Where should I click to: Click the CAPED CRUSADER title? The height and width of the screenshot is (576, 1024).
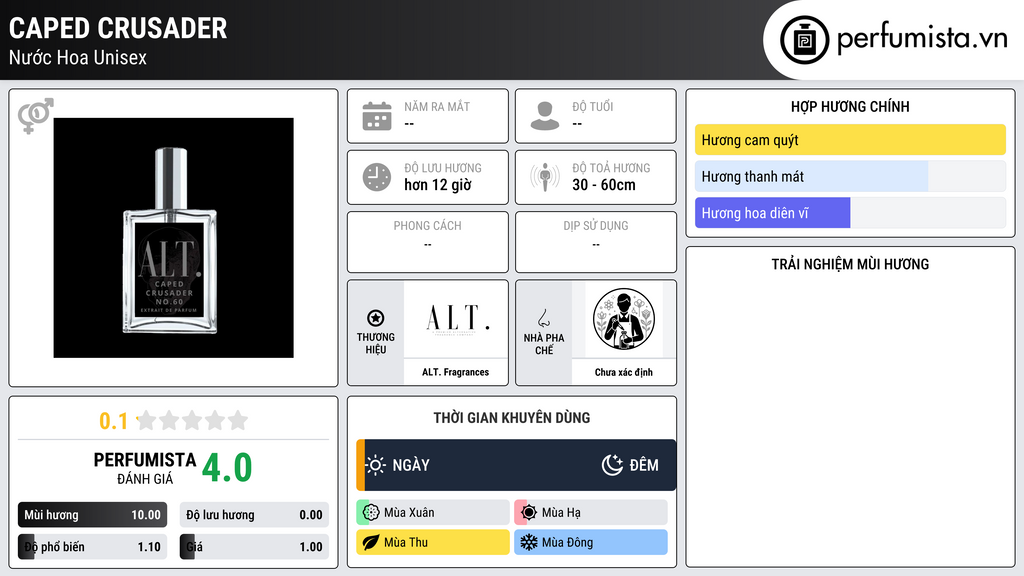118,28
